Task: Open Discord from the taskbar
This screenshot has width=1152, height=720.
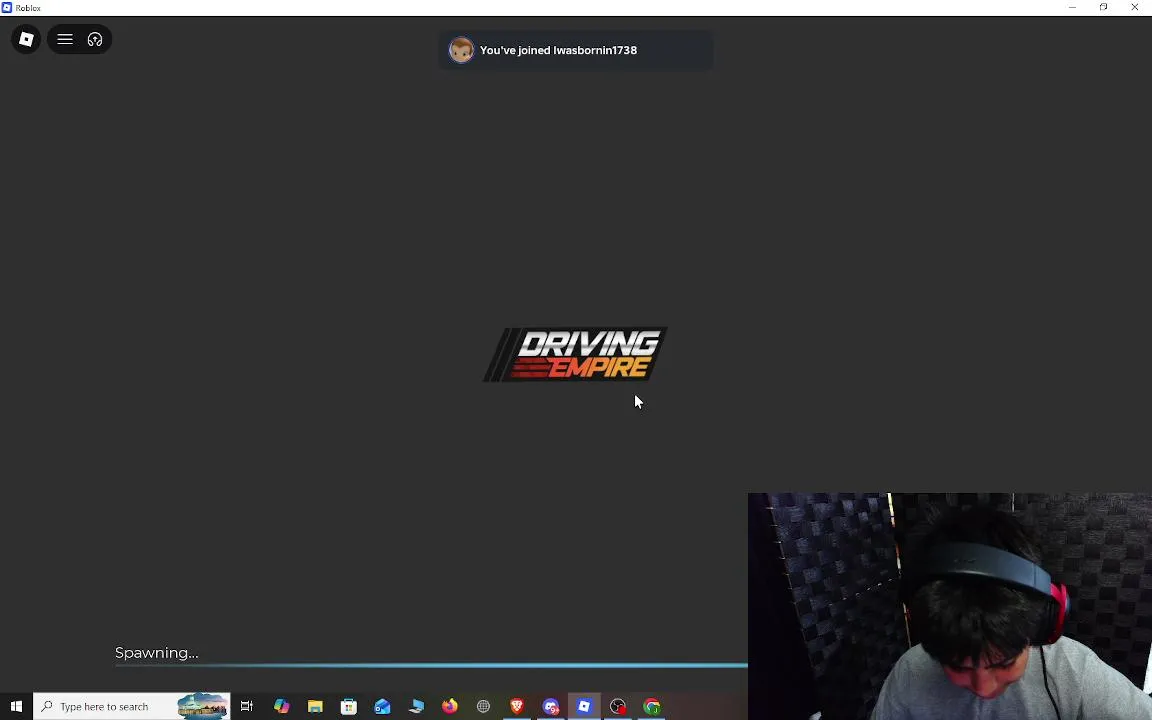Action: click(550, 706)
